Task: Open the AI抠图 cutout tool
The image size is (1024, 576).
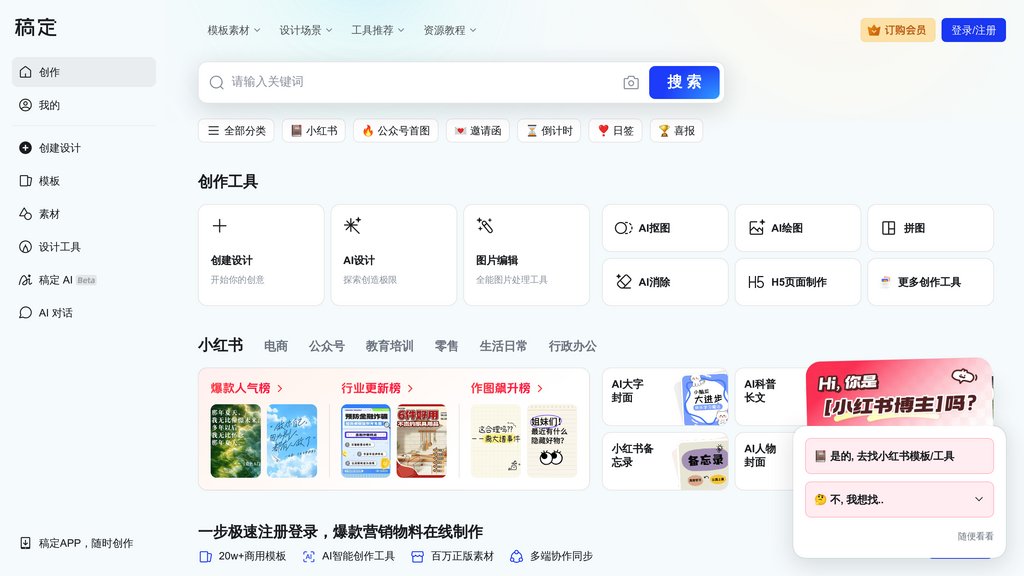Action: pyautogui.click(x=664, y=227)
